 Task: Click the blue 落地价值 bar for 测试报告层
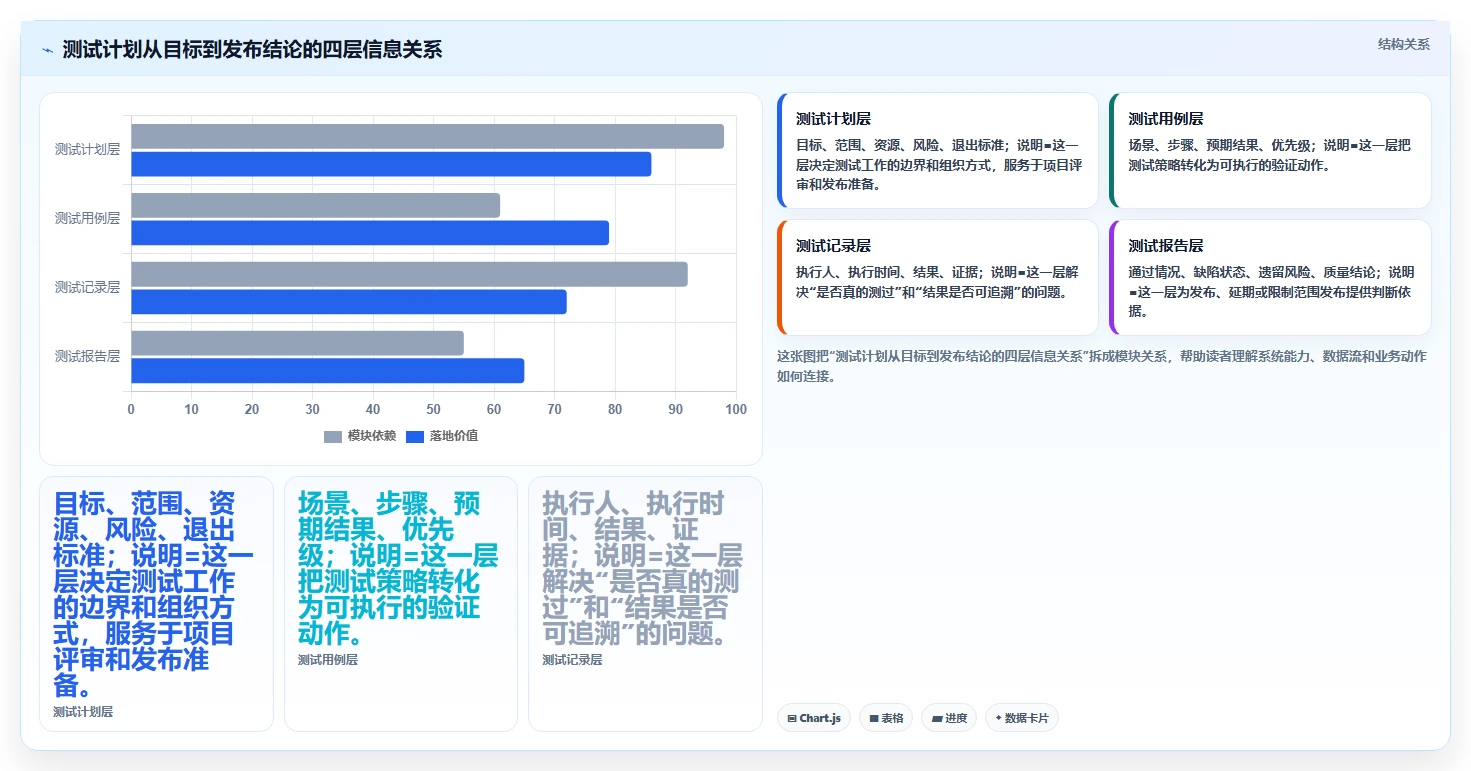(327, 371)
